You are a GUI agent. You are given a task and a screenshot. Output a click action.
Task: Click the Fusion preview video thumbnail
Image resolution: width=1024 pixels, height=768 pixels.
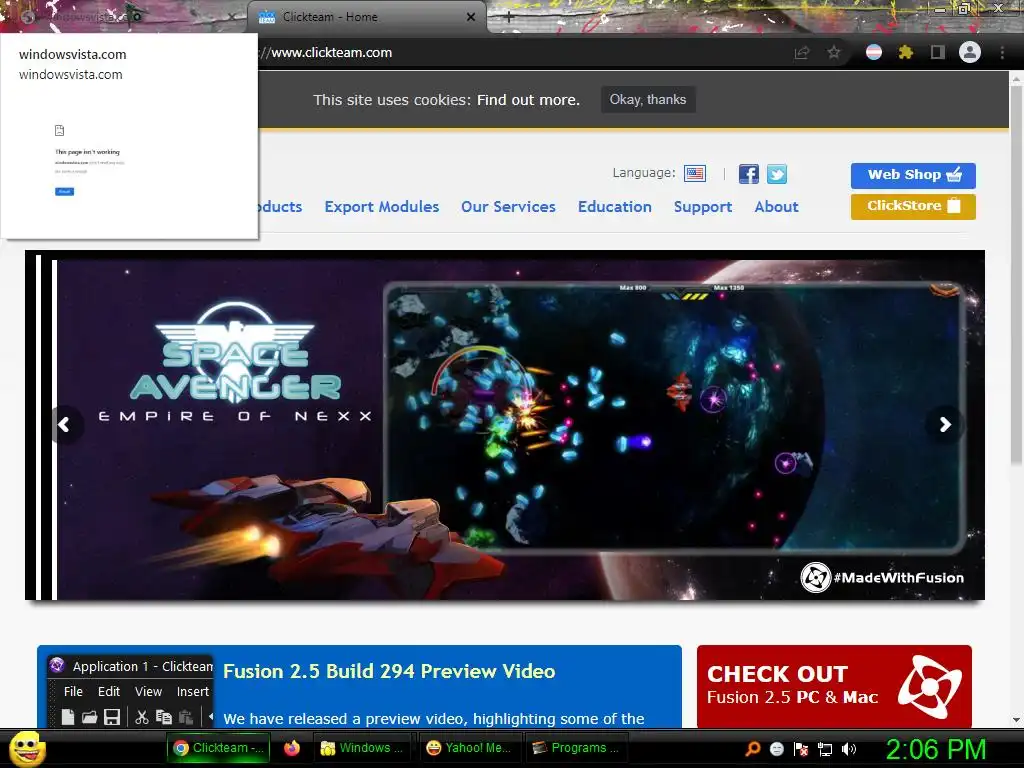(131, 691)
